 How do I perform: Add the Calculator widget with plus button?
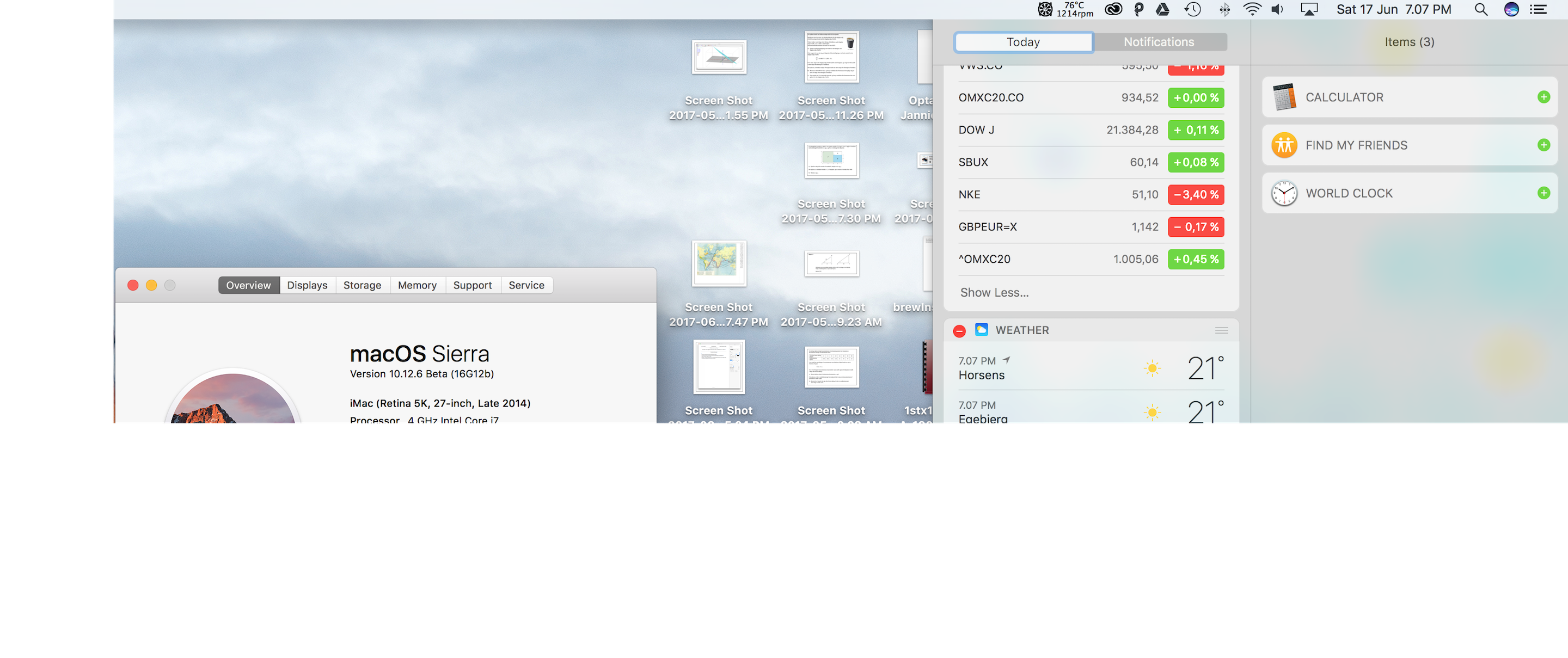(1543, 97)
